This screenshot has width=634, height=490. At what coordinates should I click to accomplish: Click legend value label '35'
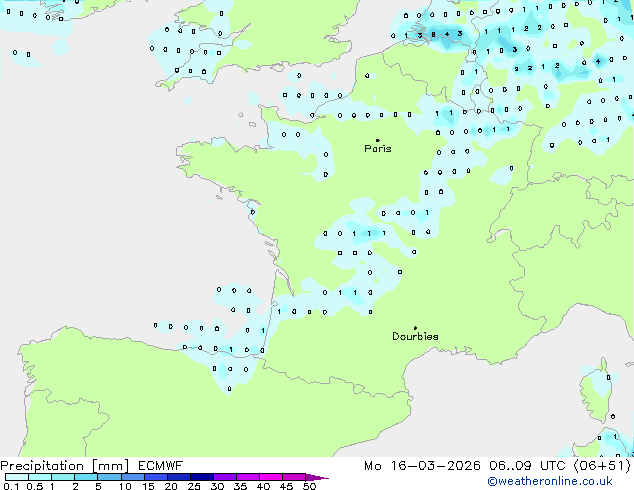[x=240, y=486]
